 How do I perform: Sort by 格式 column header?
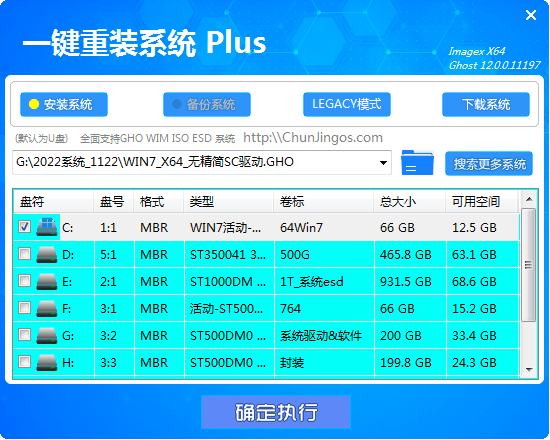coord(159,202)
